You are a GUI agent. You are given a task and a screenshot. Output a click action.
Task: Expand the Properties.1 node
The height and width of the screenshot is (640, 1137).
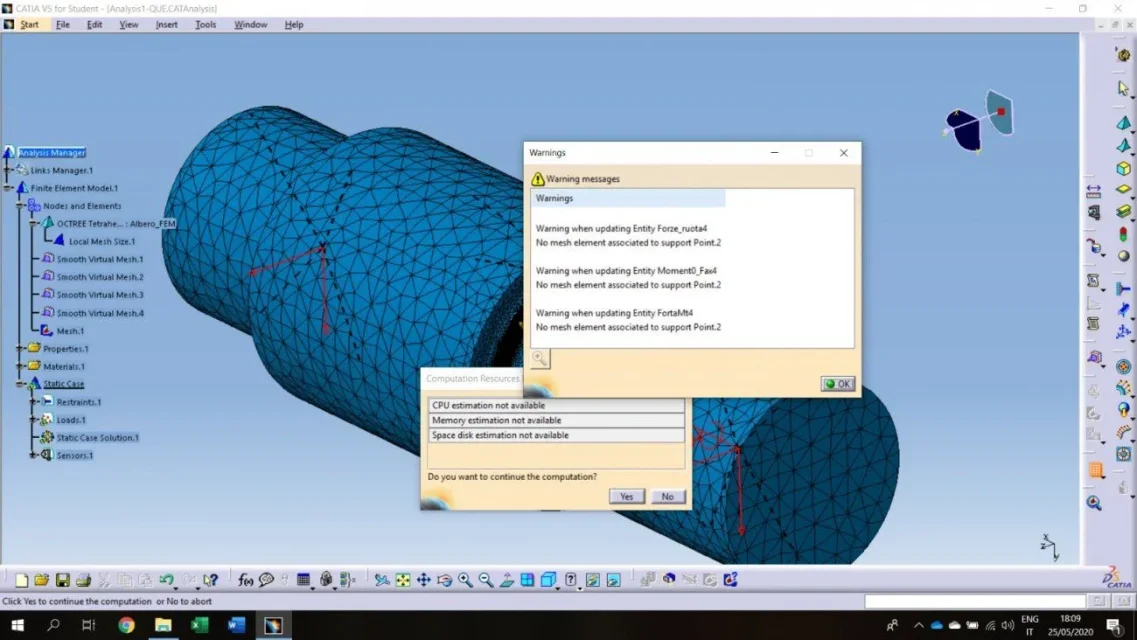[x=20, y=349]
